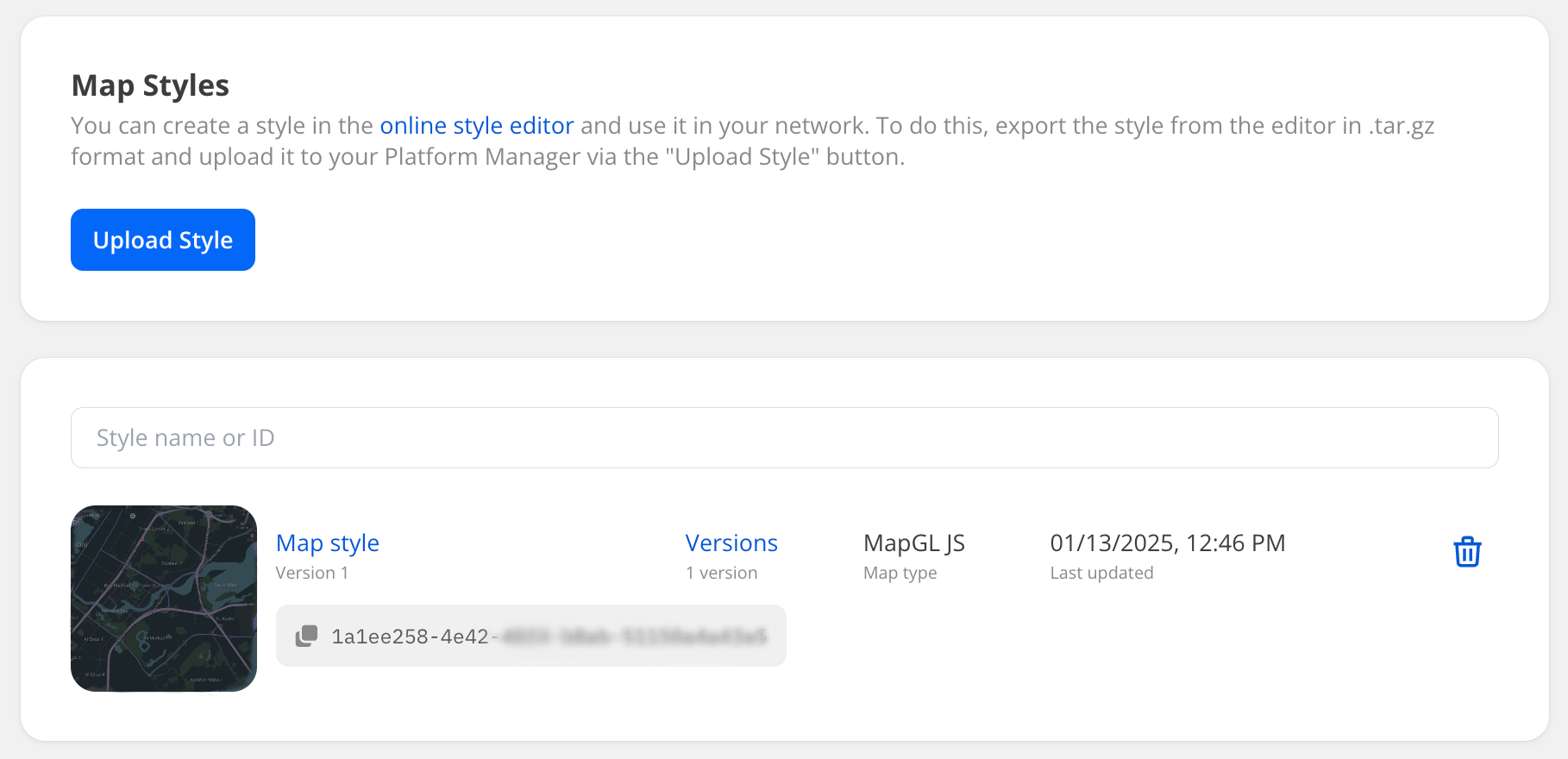Click the Last updated label
This screenshot has width=1568, height=759.
click(1101, 573)
